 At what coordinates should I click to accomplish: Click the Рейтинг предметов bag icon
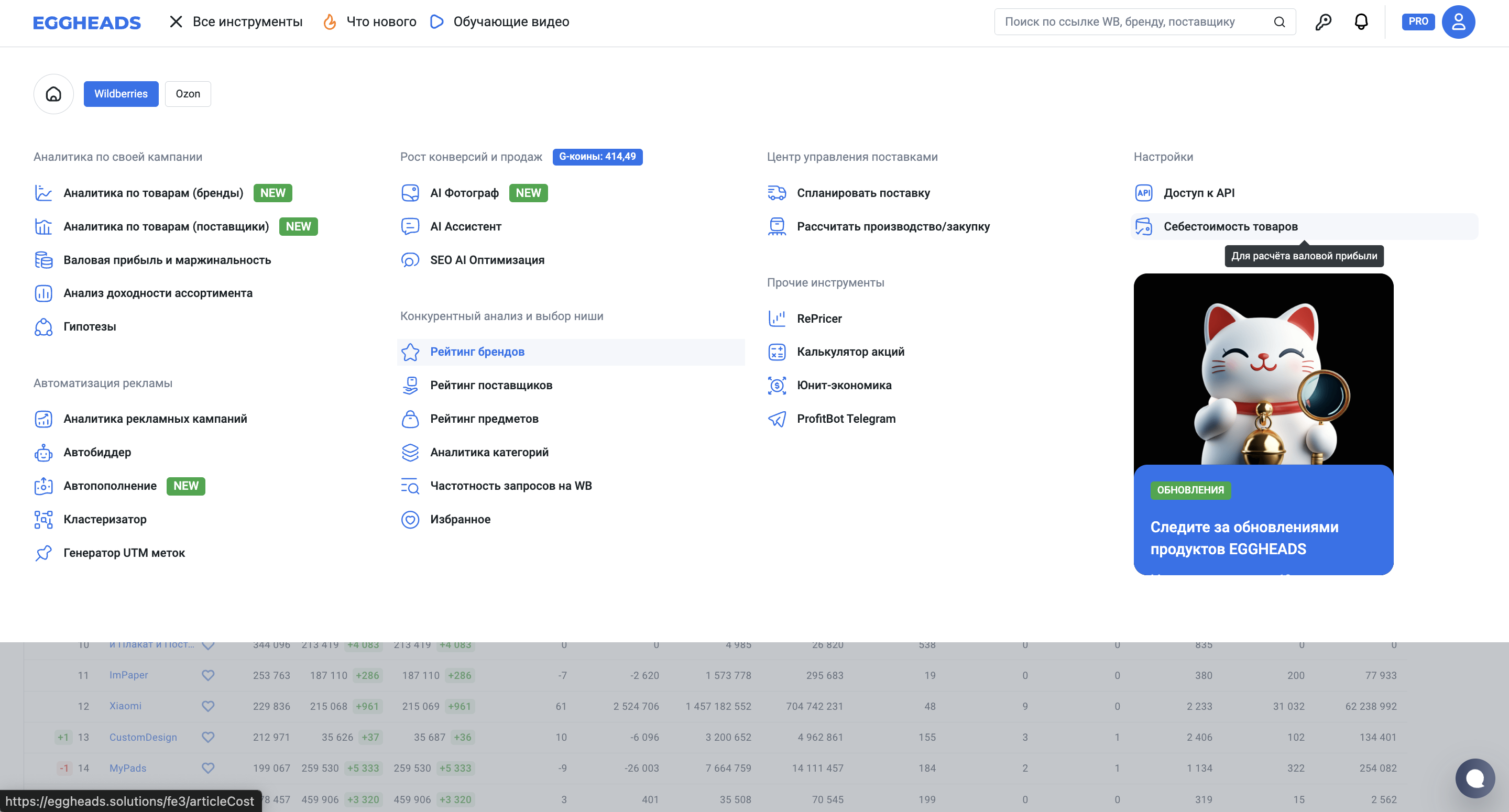coord(410,419)
